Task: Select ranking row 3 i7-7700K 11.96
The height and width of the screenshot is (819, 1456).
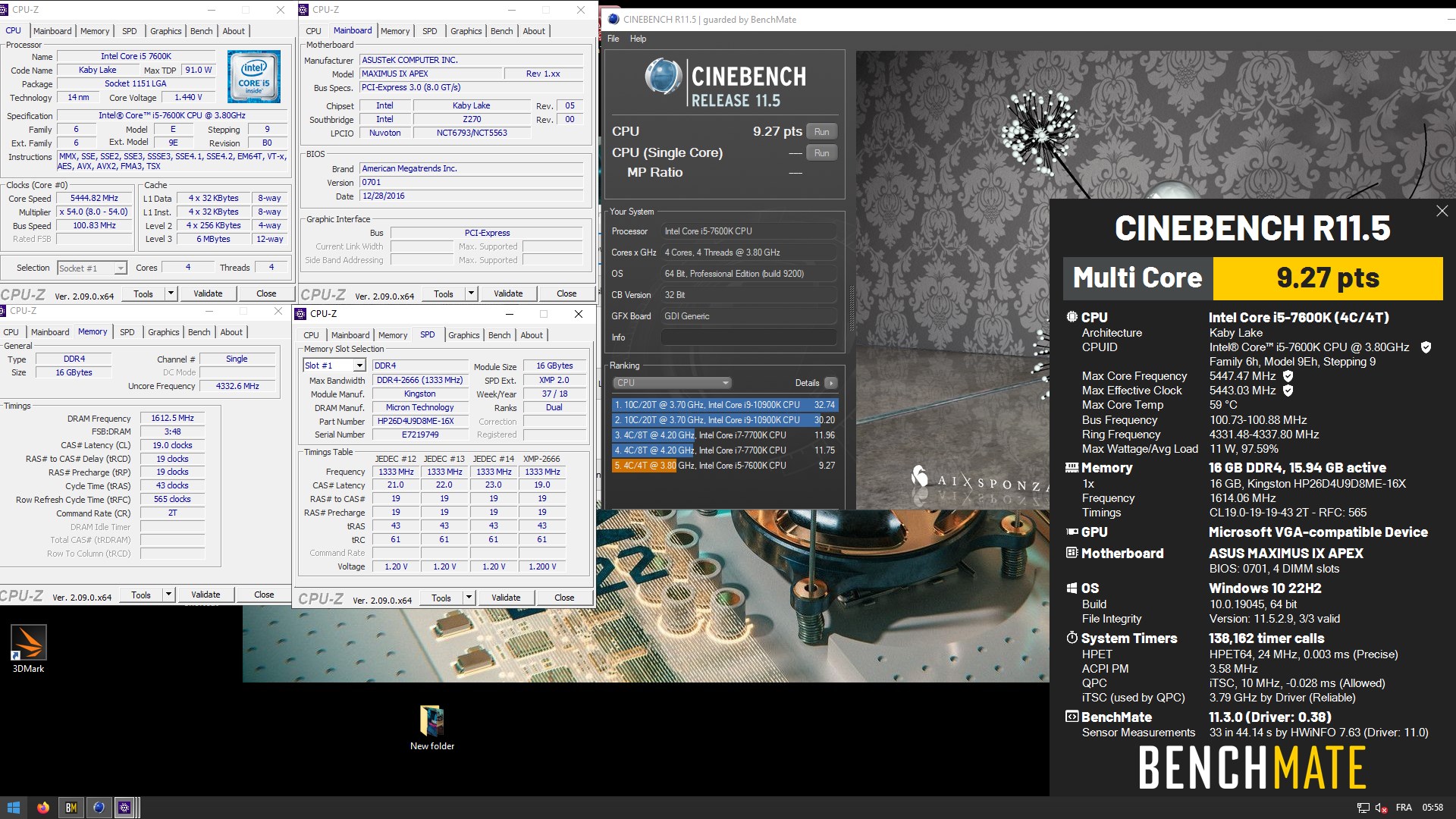Action: [x=724, y=435]
